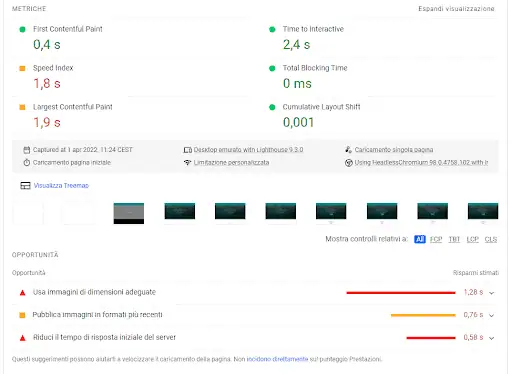Select the TBT audit filter

point(454,239)
